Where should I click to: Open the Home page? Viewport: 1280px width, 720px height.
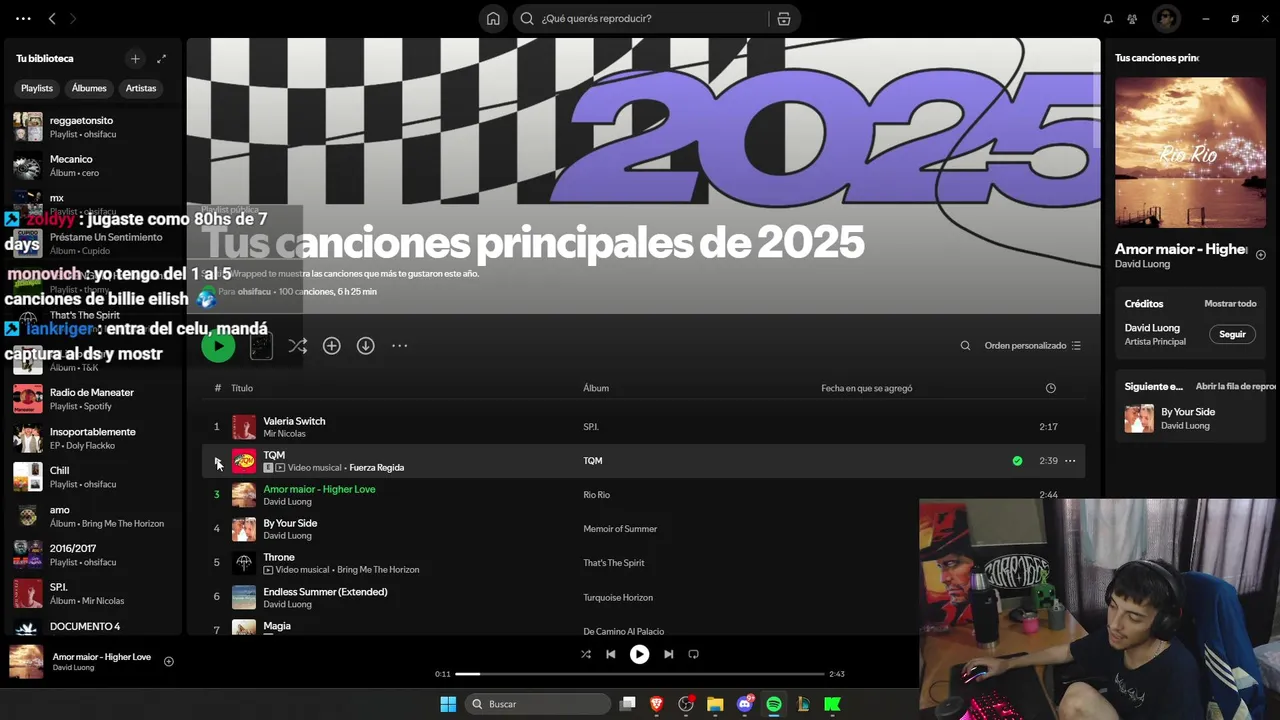pos(493,18)
